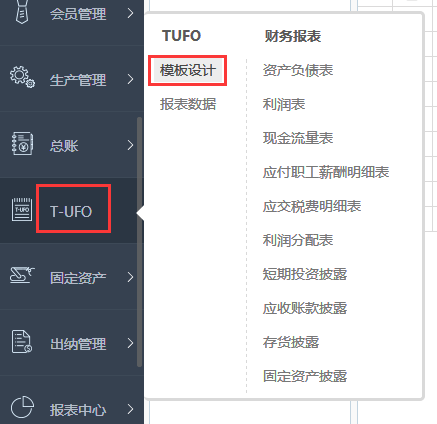This screenshot has width=437, height=424.
Task: Click the 报表中心 pie chart icon
Action: pyautogui.click(x=22, y=407)
